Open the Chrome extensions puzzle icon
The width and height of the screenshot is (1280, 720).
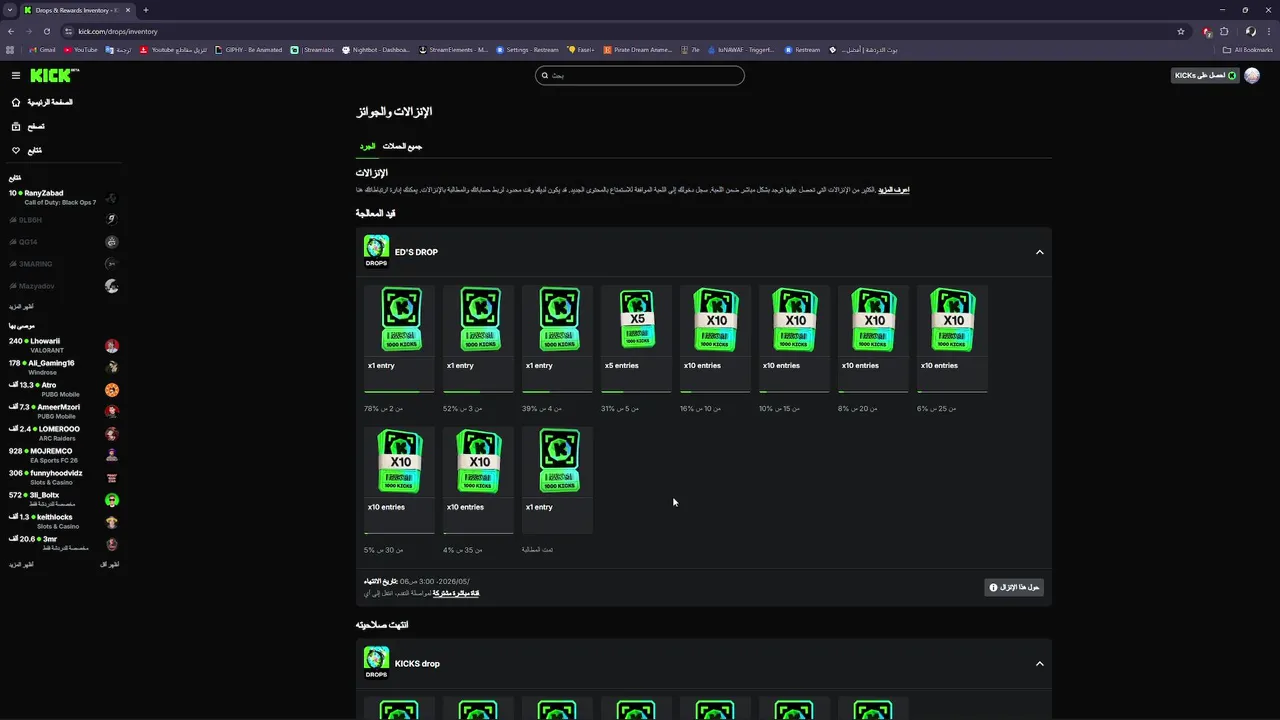tap(1224, 31)
